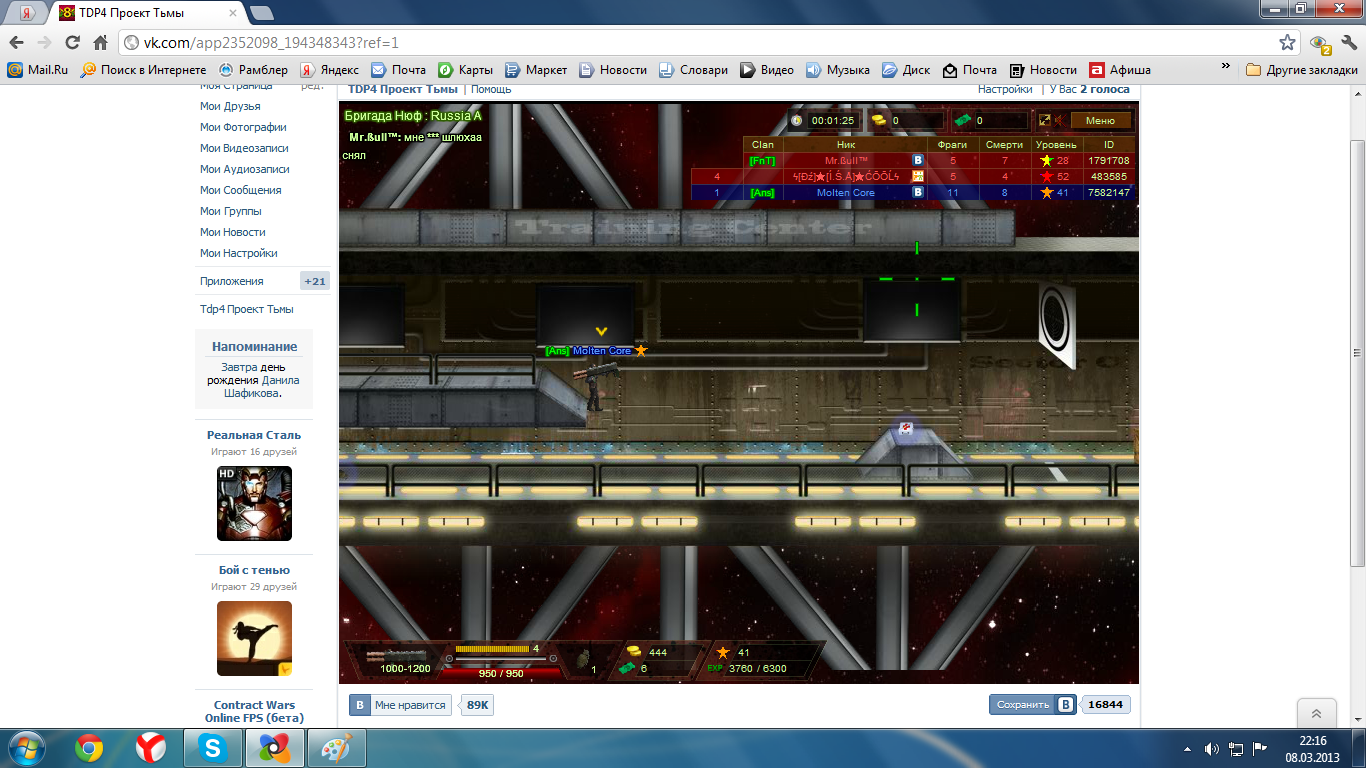The image size is (1366, 768).
Task: Bookmark this page with the star icon
Action: click(1288, 42)
